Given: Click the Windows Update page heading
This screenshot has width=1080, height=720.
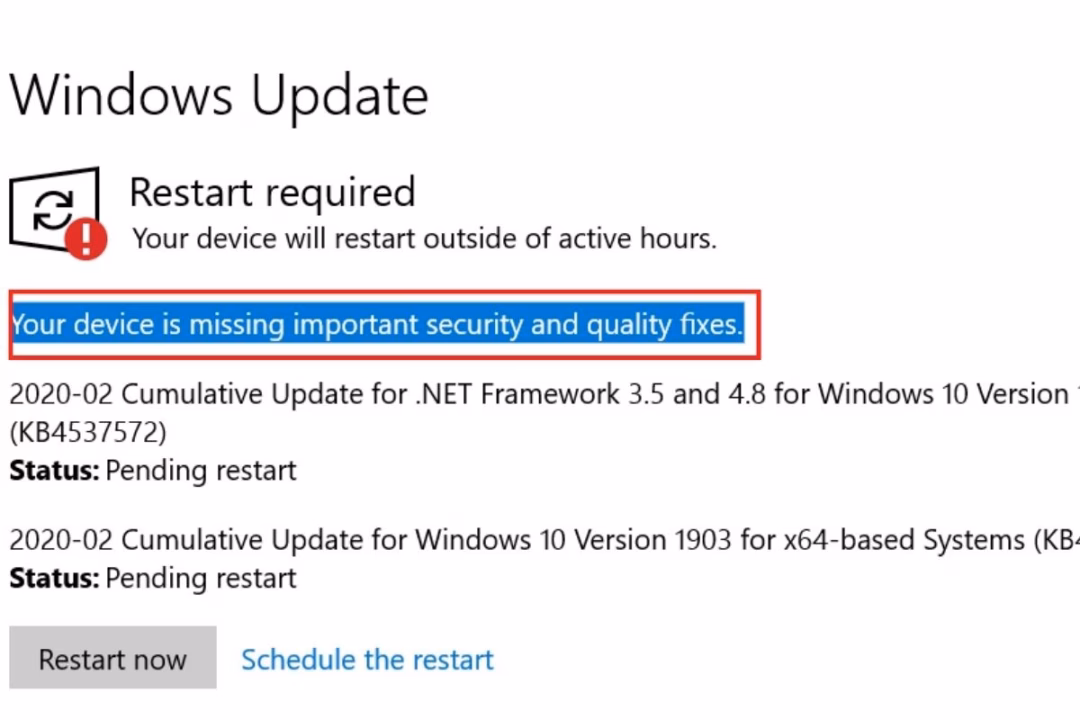Looking at the screenshot, I should 219,96.
